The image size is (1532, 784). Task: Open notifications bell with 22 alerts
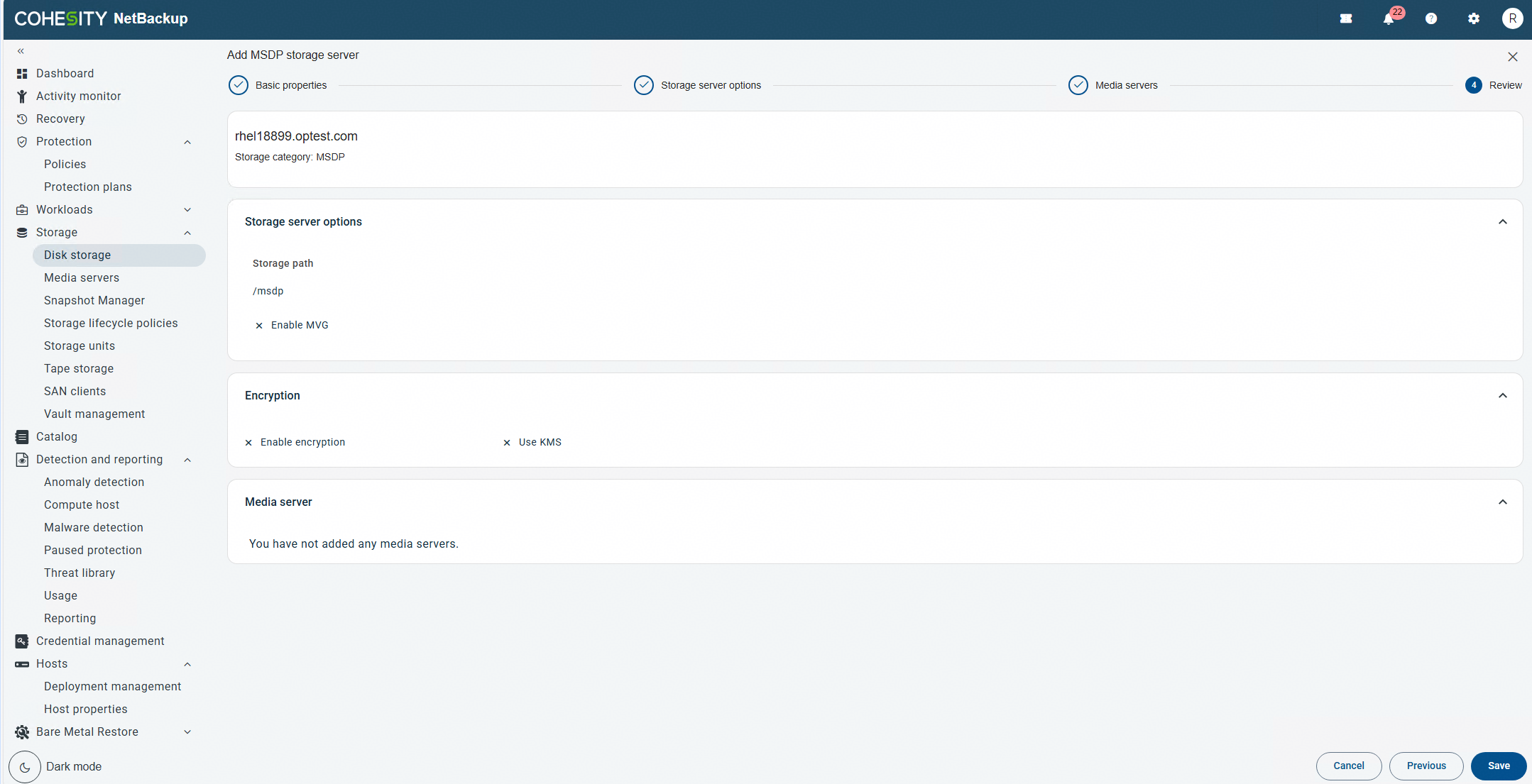point(1389,19)
